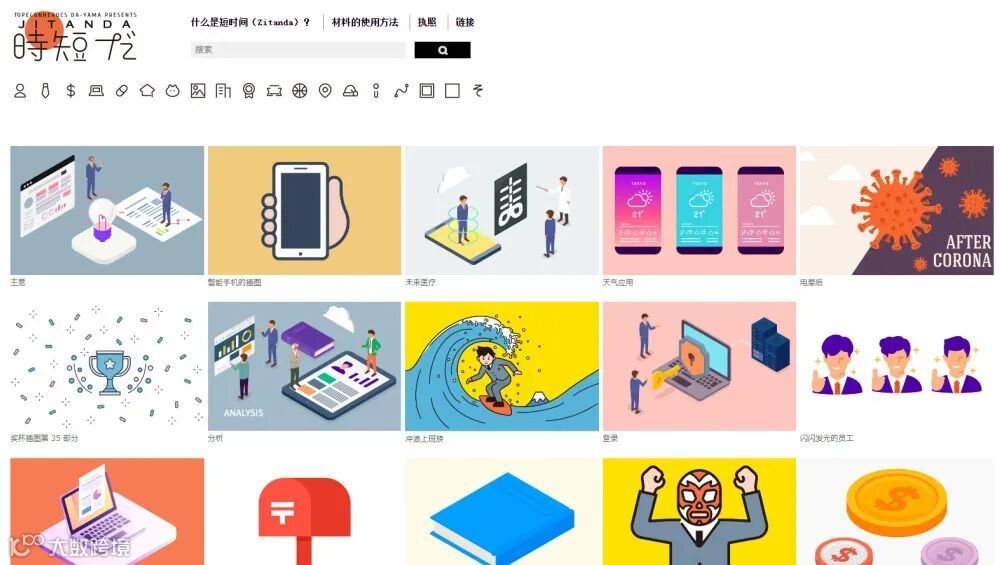Click the black search magnifier button

click(443, 50)
